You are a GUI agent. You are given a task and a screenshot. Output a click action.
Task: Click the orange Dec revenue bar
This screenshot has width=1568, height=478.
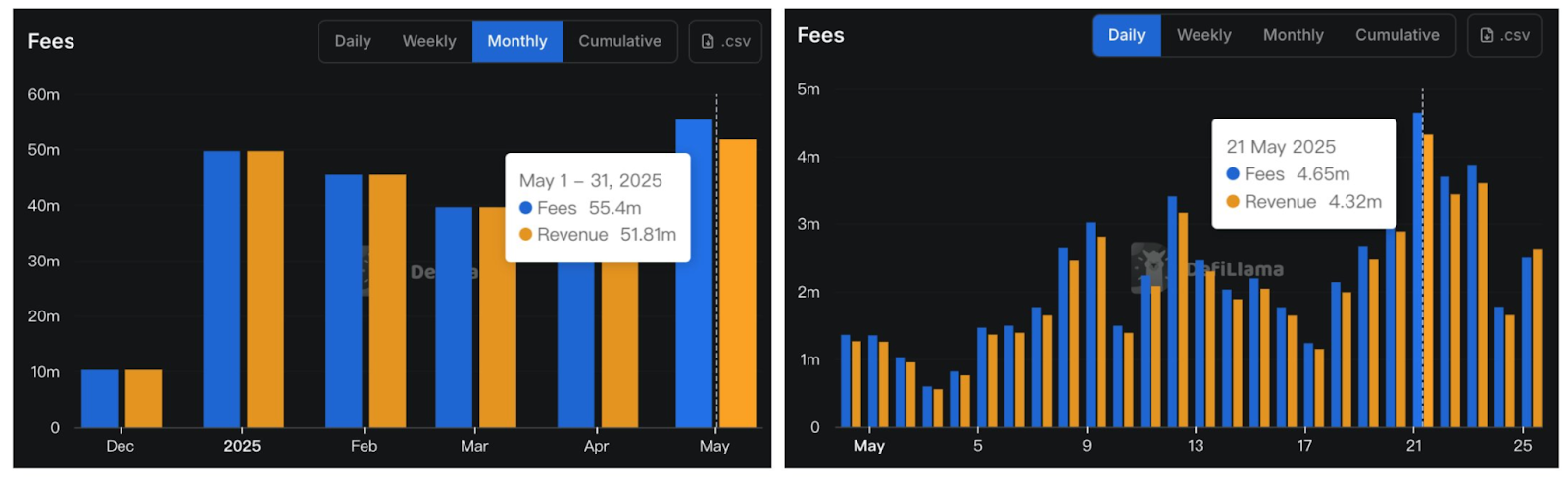[143, 399]
